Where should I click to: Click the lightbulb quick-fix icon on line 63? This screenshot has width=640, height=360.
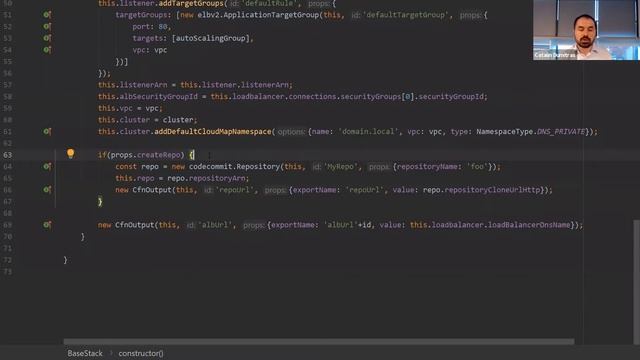pyautogui.click(x=71, y=153)
